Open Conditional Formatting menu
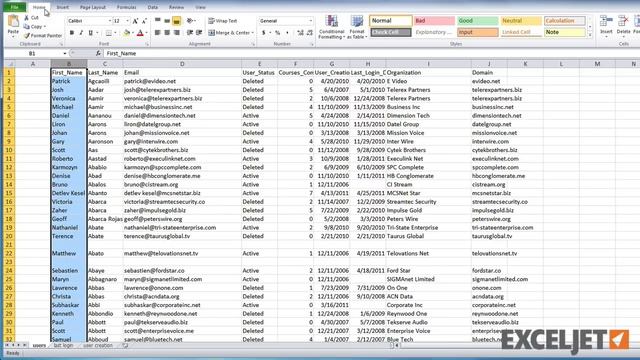The image size is (640, 360). click(331, 27)
